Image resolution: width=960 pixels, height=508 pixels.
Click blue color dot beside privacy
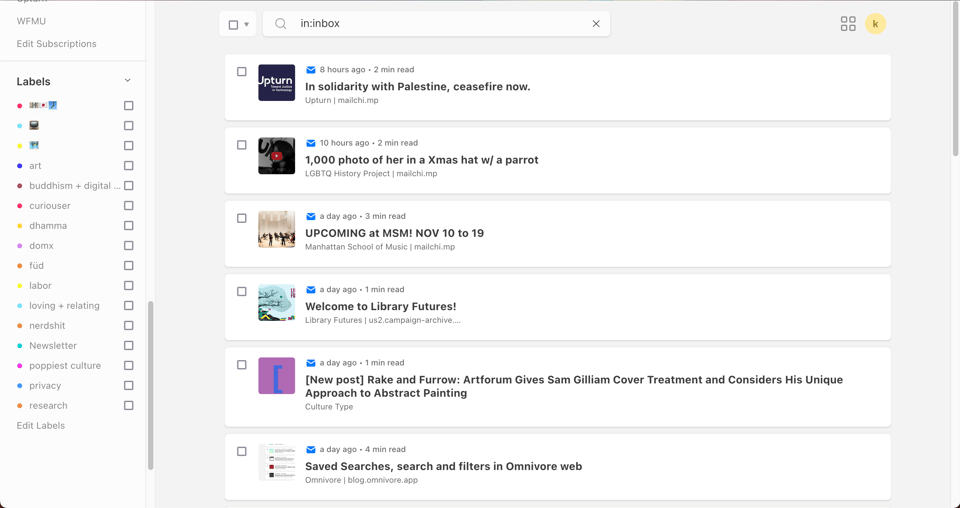20,386
